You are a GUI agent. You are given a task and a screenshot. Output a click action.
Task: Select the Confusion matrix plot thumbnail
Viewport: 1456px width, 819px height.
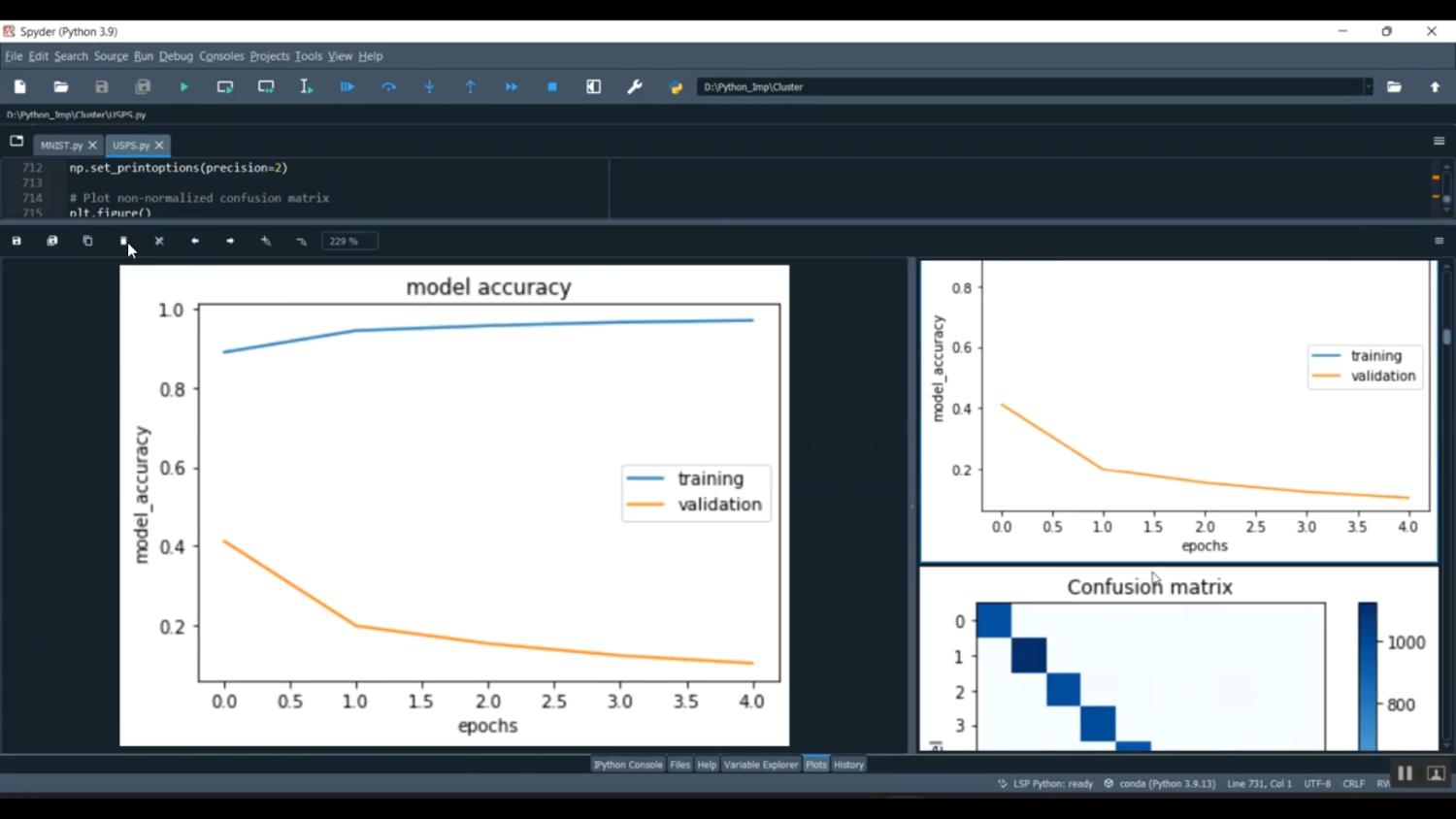point(1178,660)
